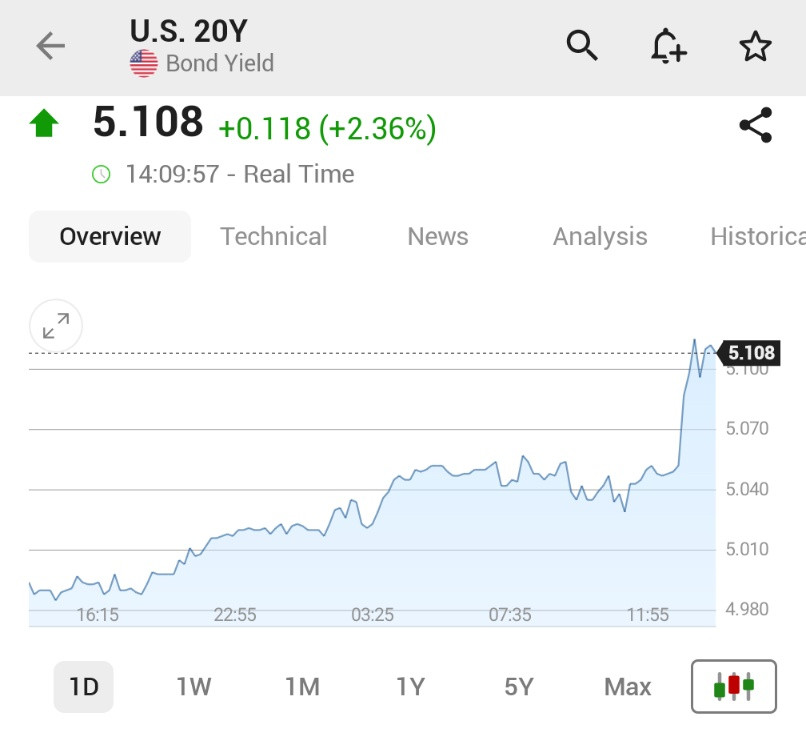806x736 pixels.
Task: Switch to candlestick chart view
Action: [734, 686]
